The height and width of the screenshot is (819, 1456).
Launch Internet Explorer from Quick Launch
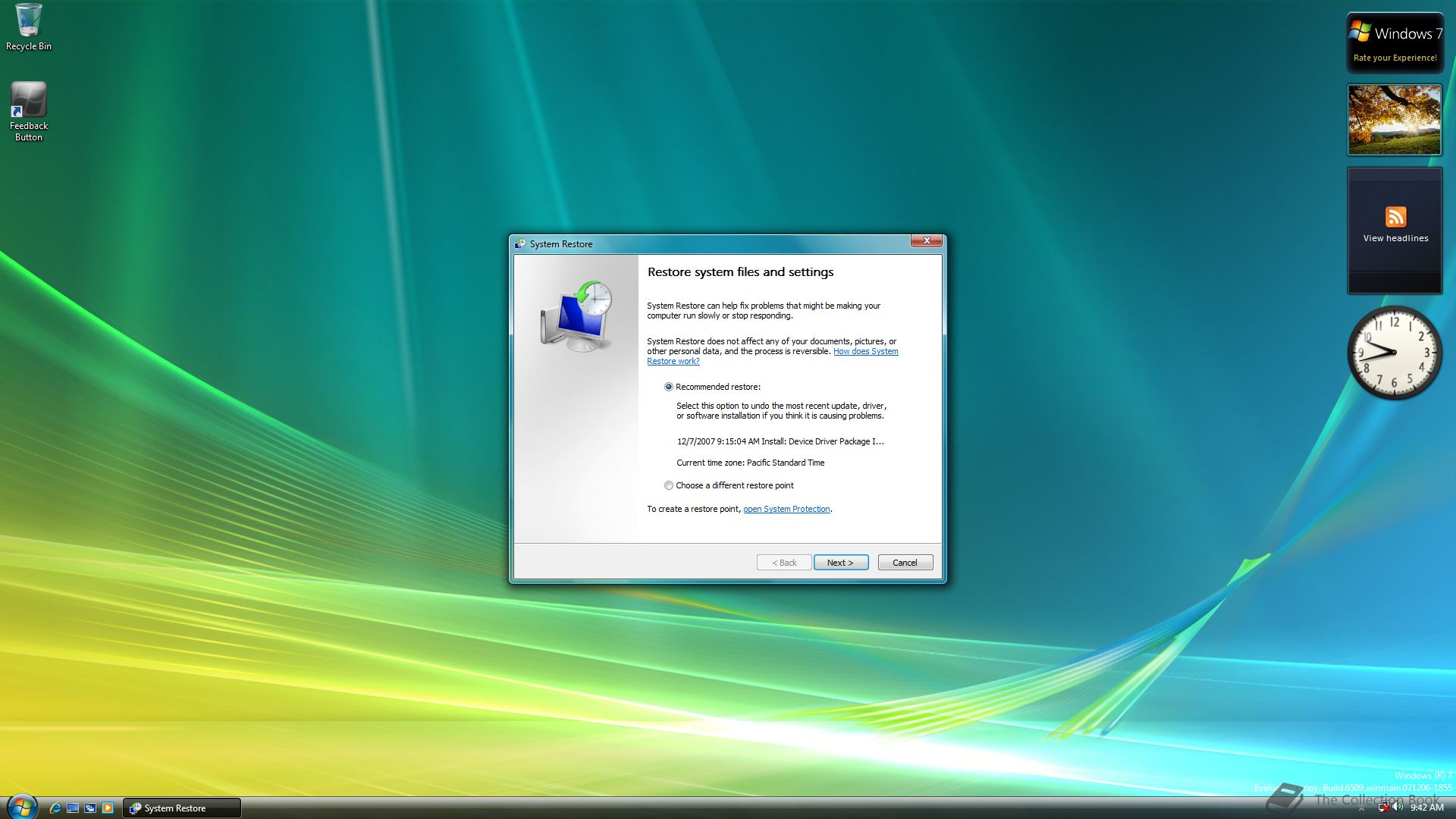[55, 808]
